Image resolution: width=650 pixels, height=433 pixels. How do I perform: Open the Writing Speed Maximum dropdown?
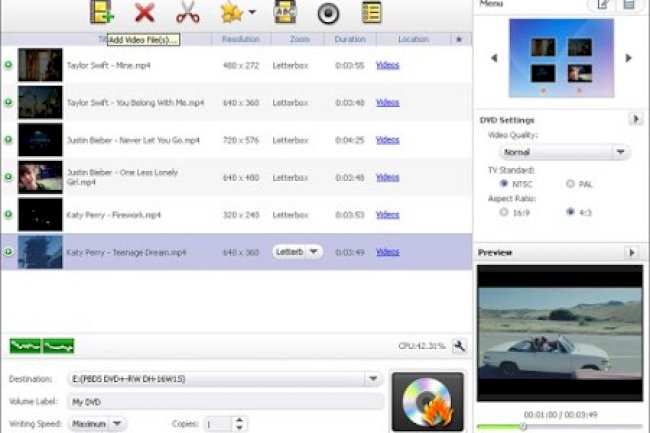pos(97,424)
